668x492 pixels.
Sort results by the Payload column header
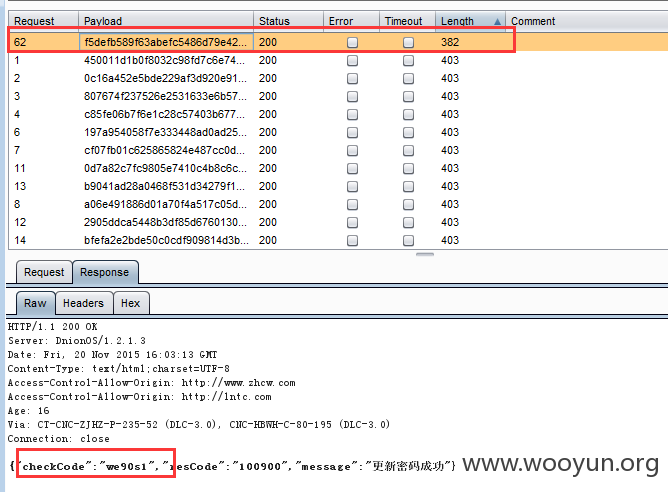(166, 21)
